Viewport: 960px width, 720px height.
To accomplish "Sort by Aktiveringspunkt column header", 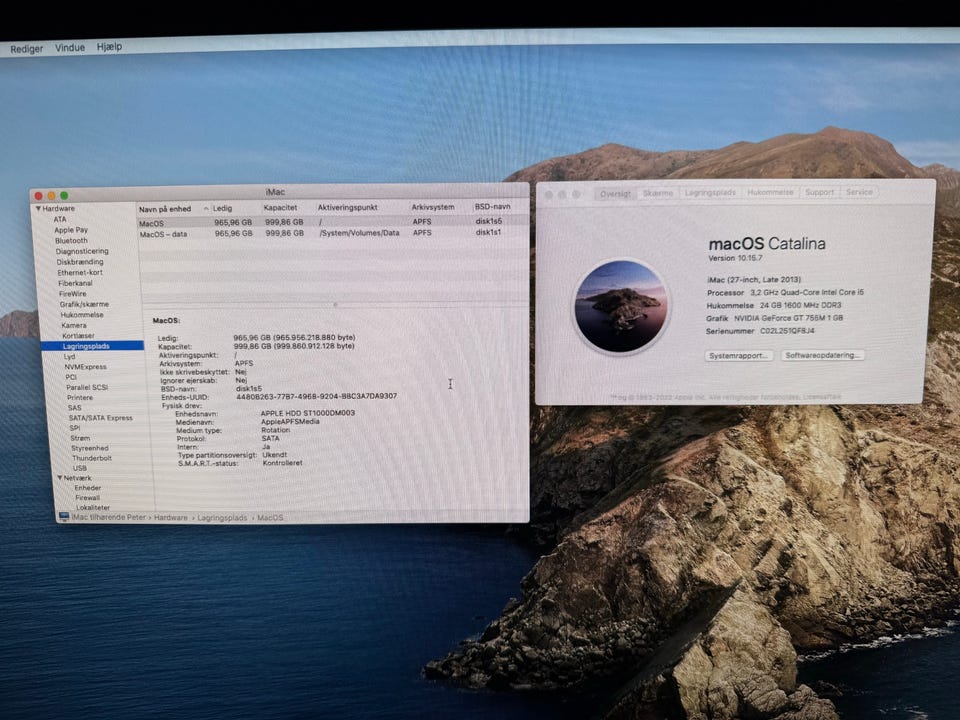I will [x=347, y=208].
